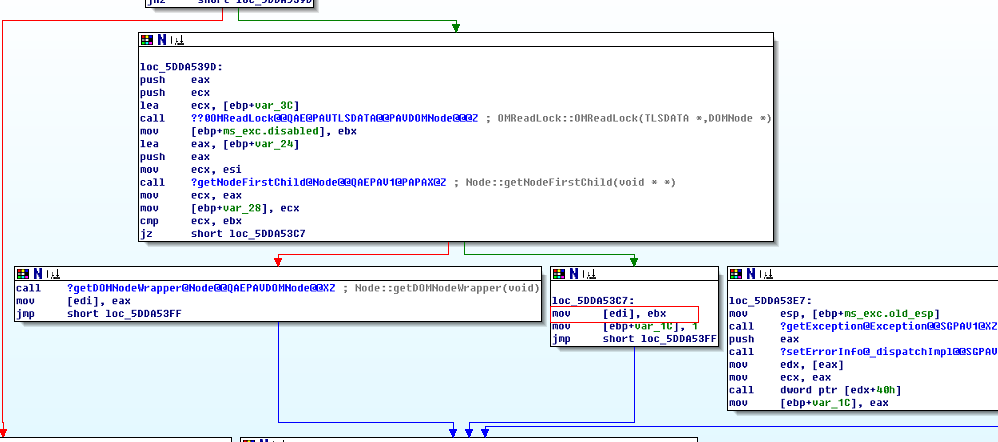Click the Node::getDOMNodeWrapper(void) comment

coord(447,288)
